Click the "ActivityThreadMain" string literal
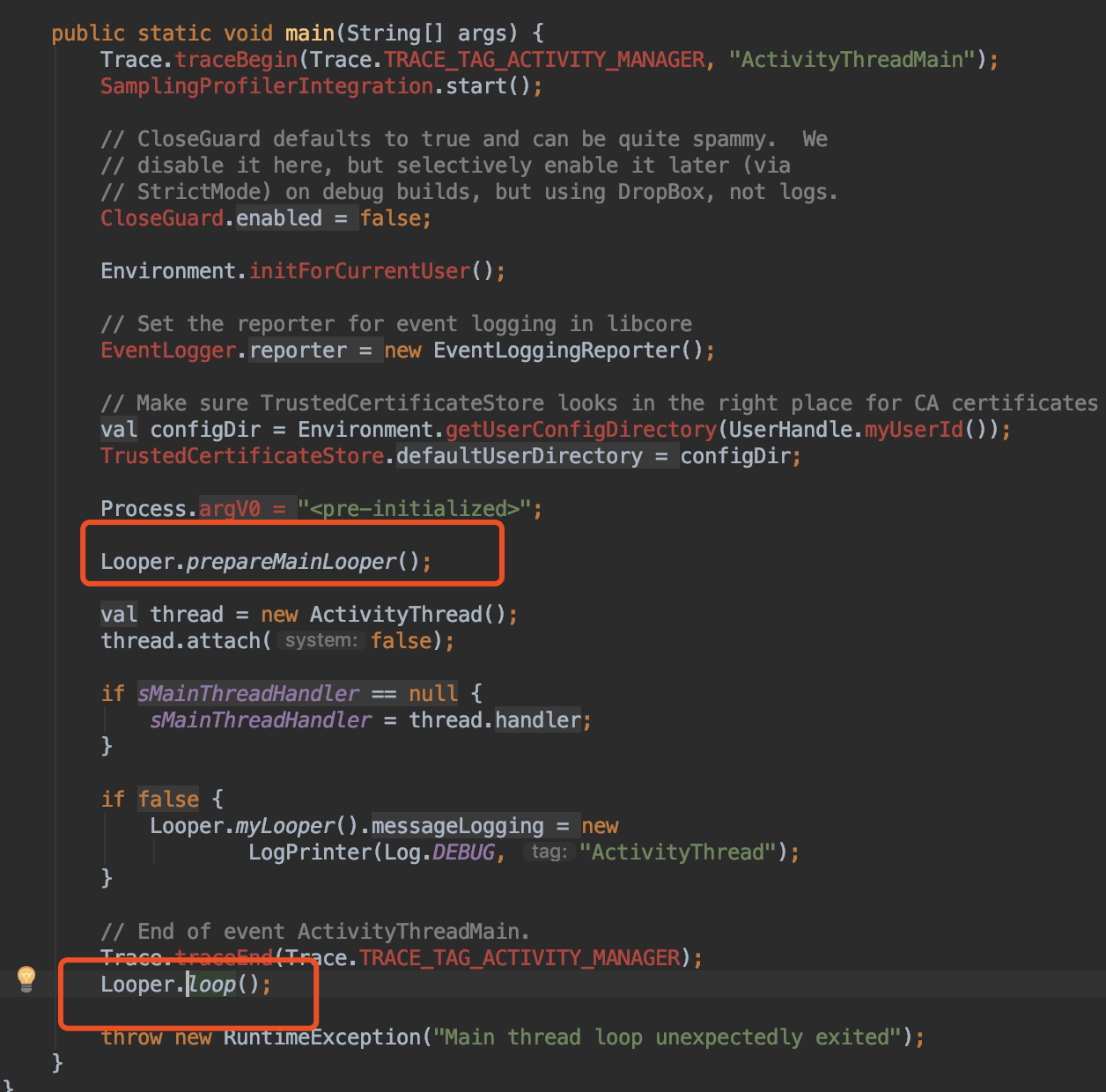The height and width of the screenshot is (1092, 1106). coord(852,60)
